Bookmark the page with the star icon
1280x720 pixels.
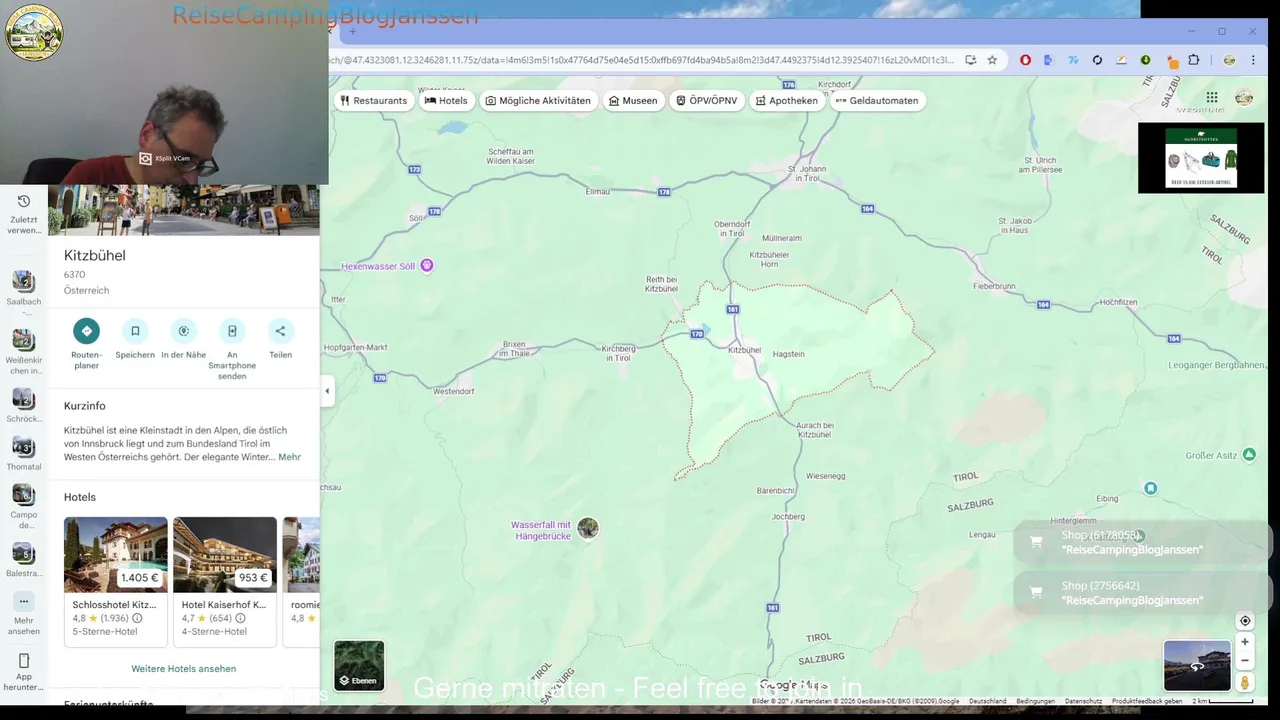992,60
